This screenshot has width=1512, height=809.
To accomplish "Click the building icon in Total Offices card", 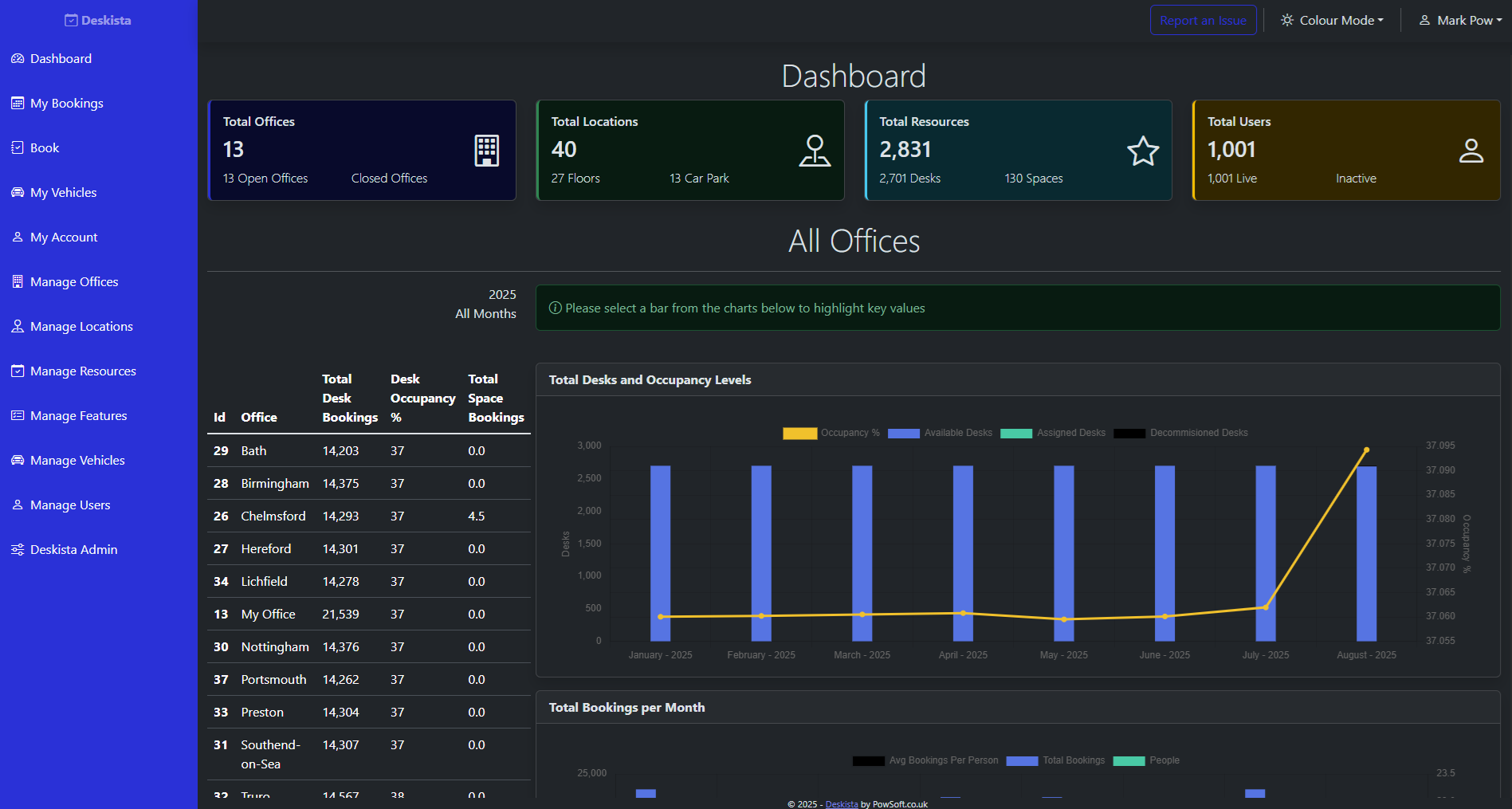I will click(486, 151).
